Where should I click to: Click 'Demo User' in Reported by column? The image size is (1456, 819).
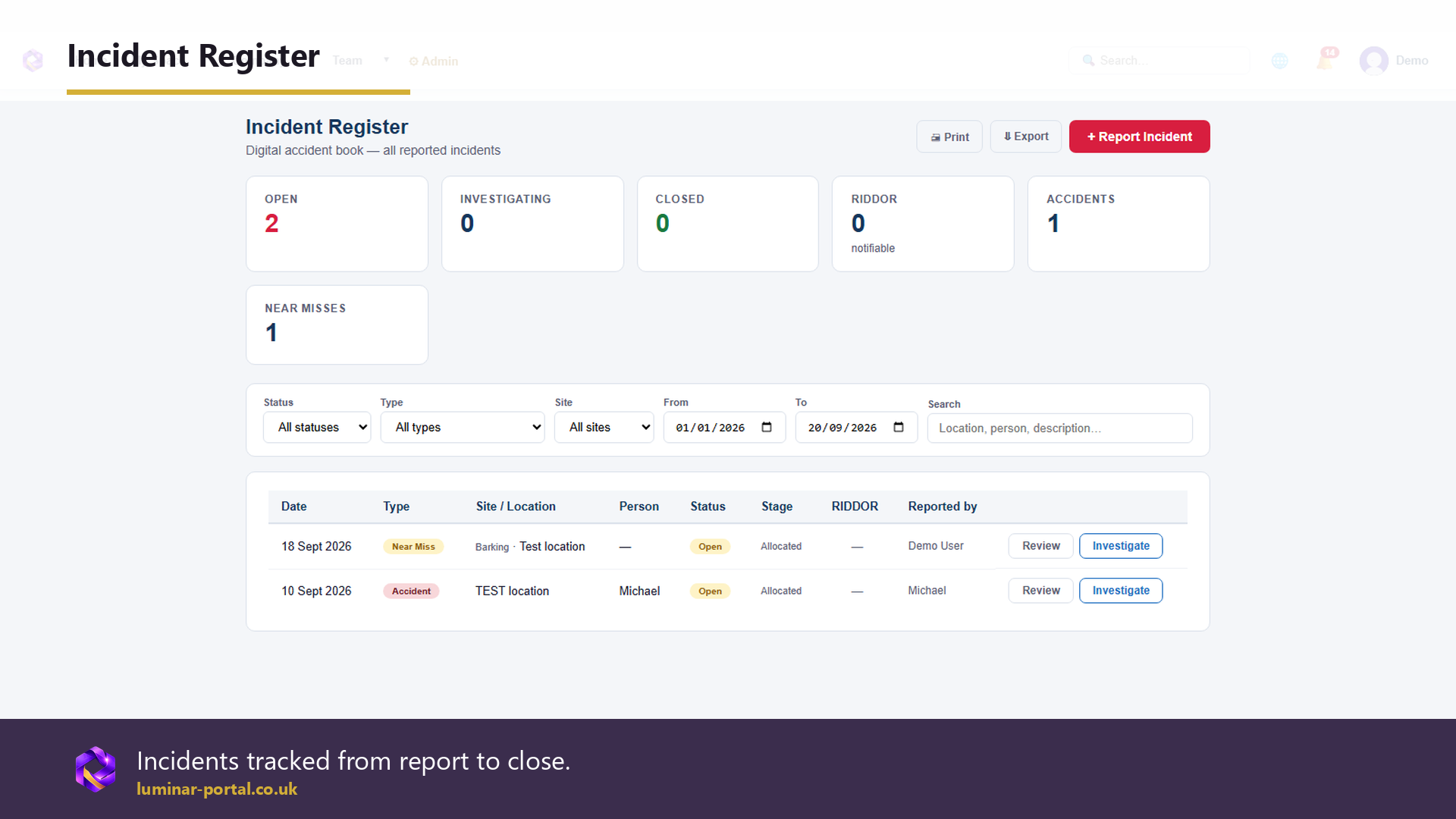click(x=936, y=546)
